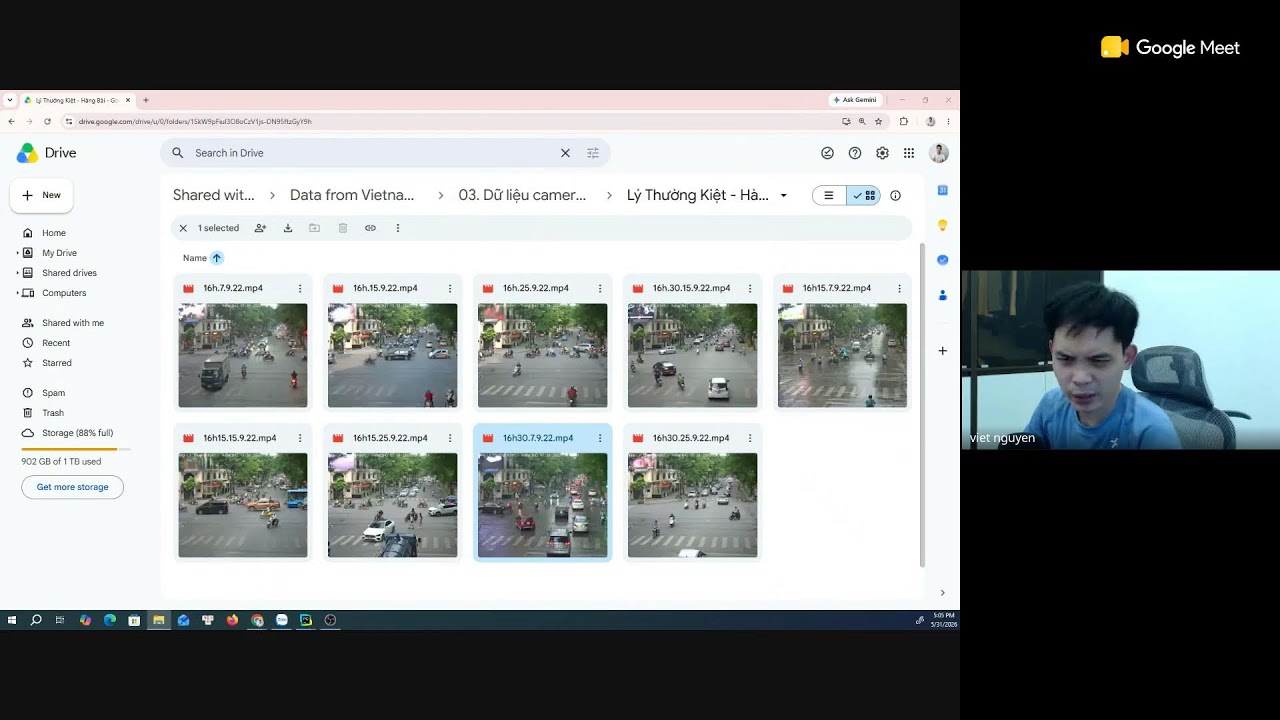Open Google Keep side panel
Viewport: 1280px width, 720px height.
coord(942,225)
